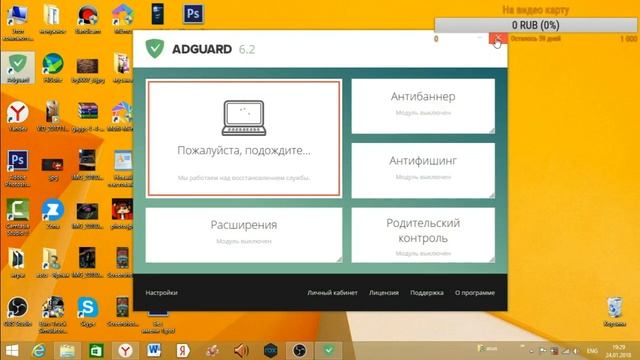The image size is (640, 360).
Task: Select the Adobe Photoshop desktop shortcut
Action: point(18,168)
